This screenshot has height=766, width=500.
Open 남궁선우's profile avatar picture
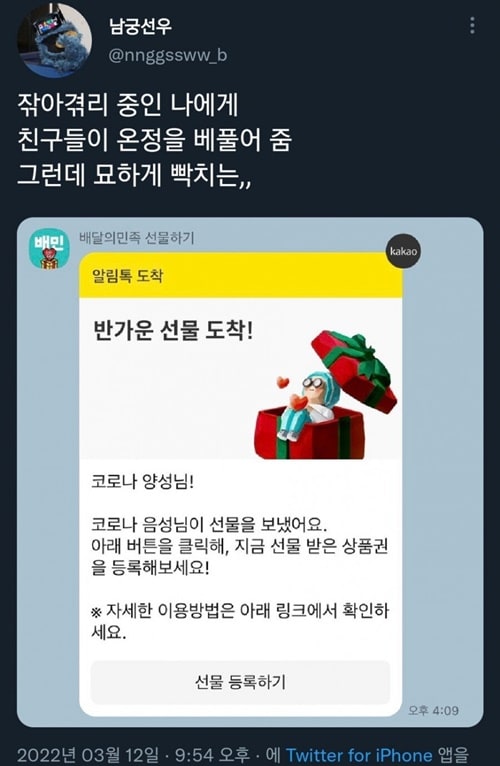click(x=55, y=41)
